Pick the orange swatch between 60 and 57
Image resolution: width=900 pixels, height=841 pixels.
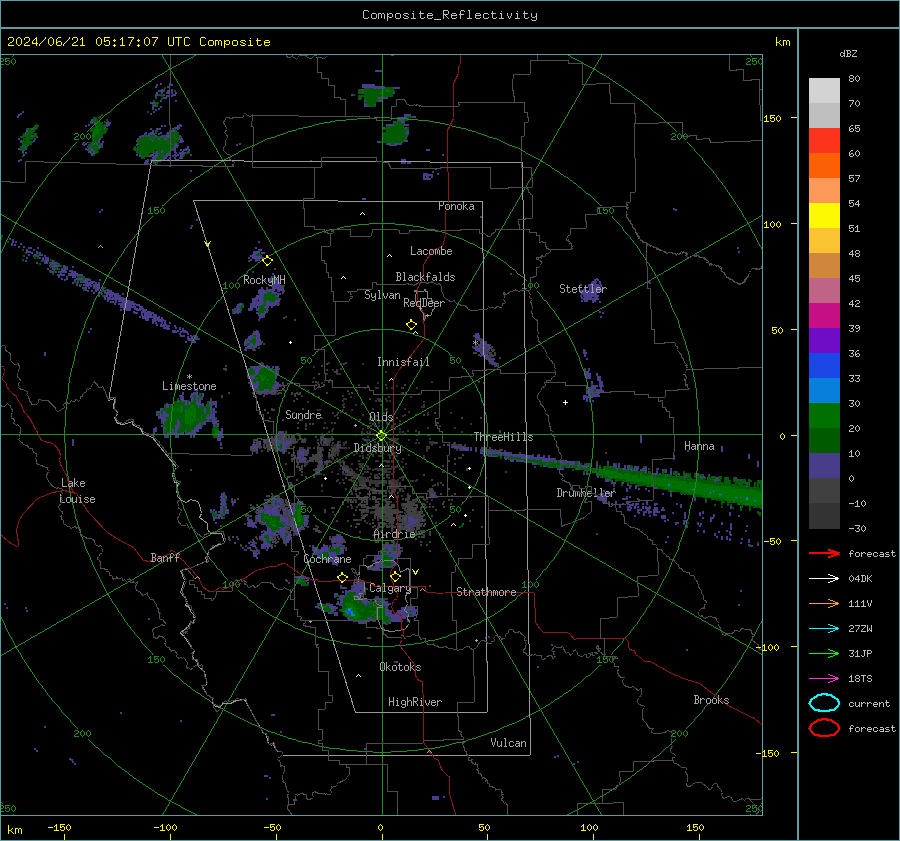coord(824,166)
